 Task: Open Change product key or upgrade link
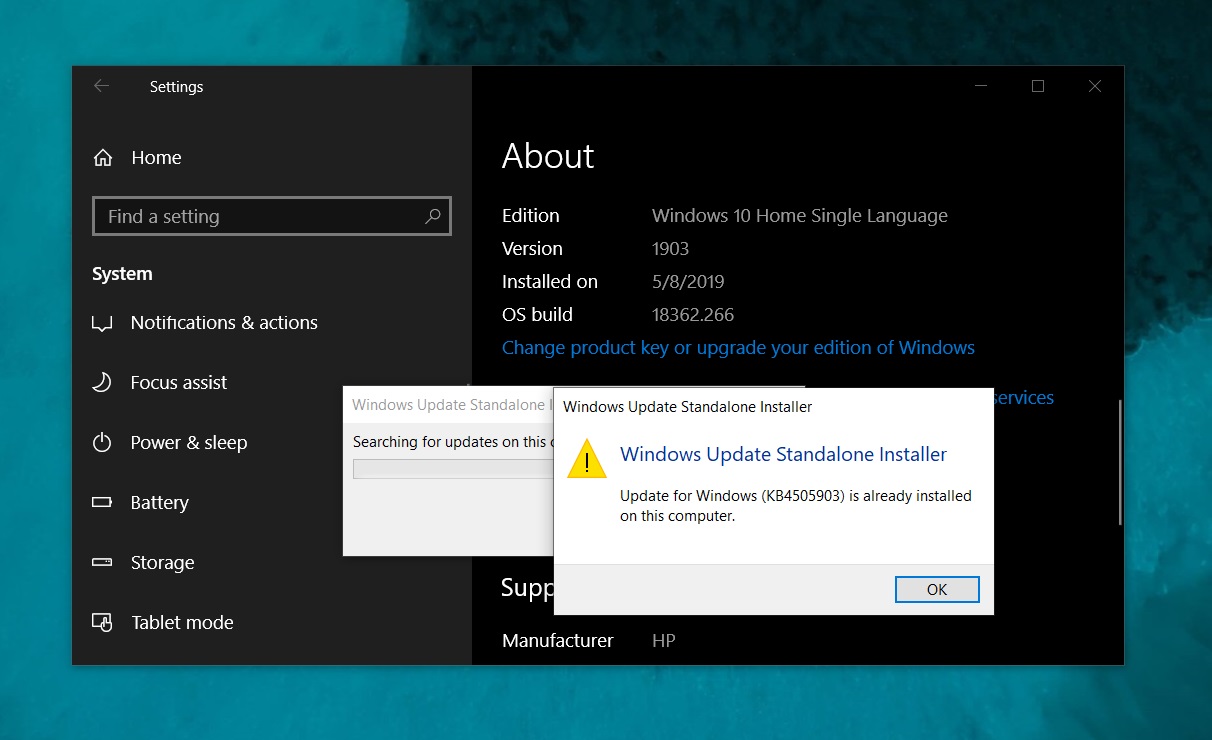[x=738, y=347]
